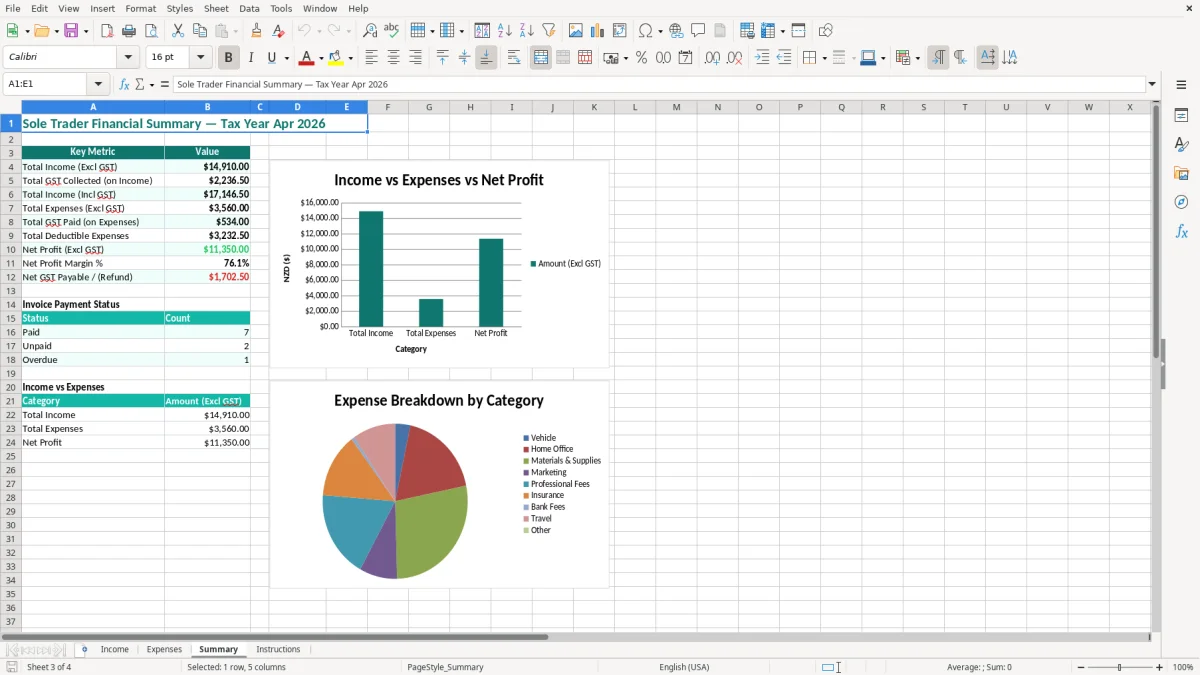
Task: Open the Font Size dropdown
Action: coord(201,57)
